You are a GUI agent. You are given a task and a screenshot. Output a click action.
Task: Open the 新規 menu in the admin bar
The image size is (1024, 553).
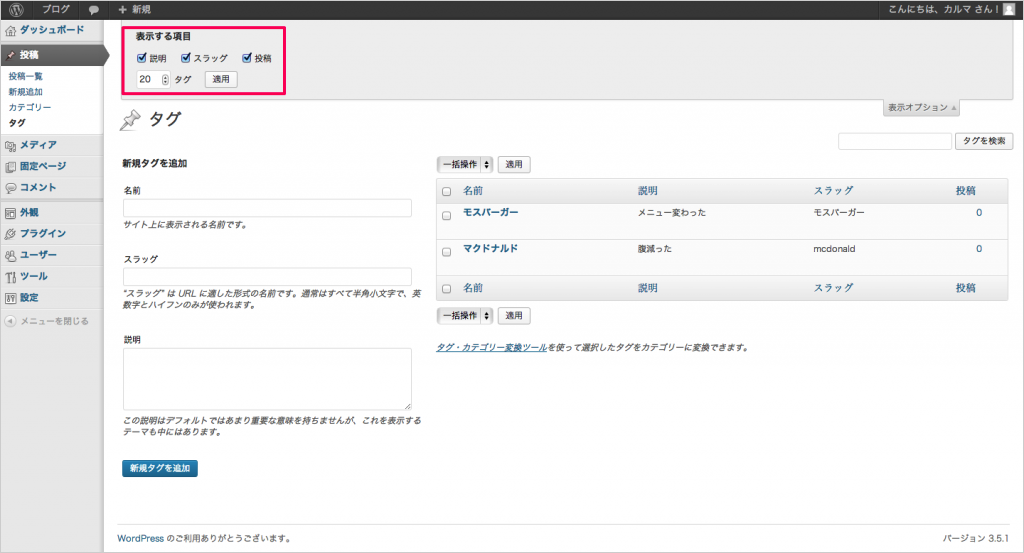coord(141,9)
